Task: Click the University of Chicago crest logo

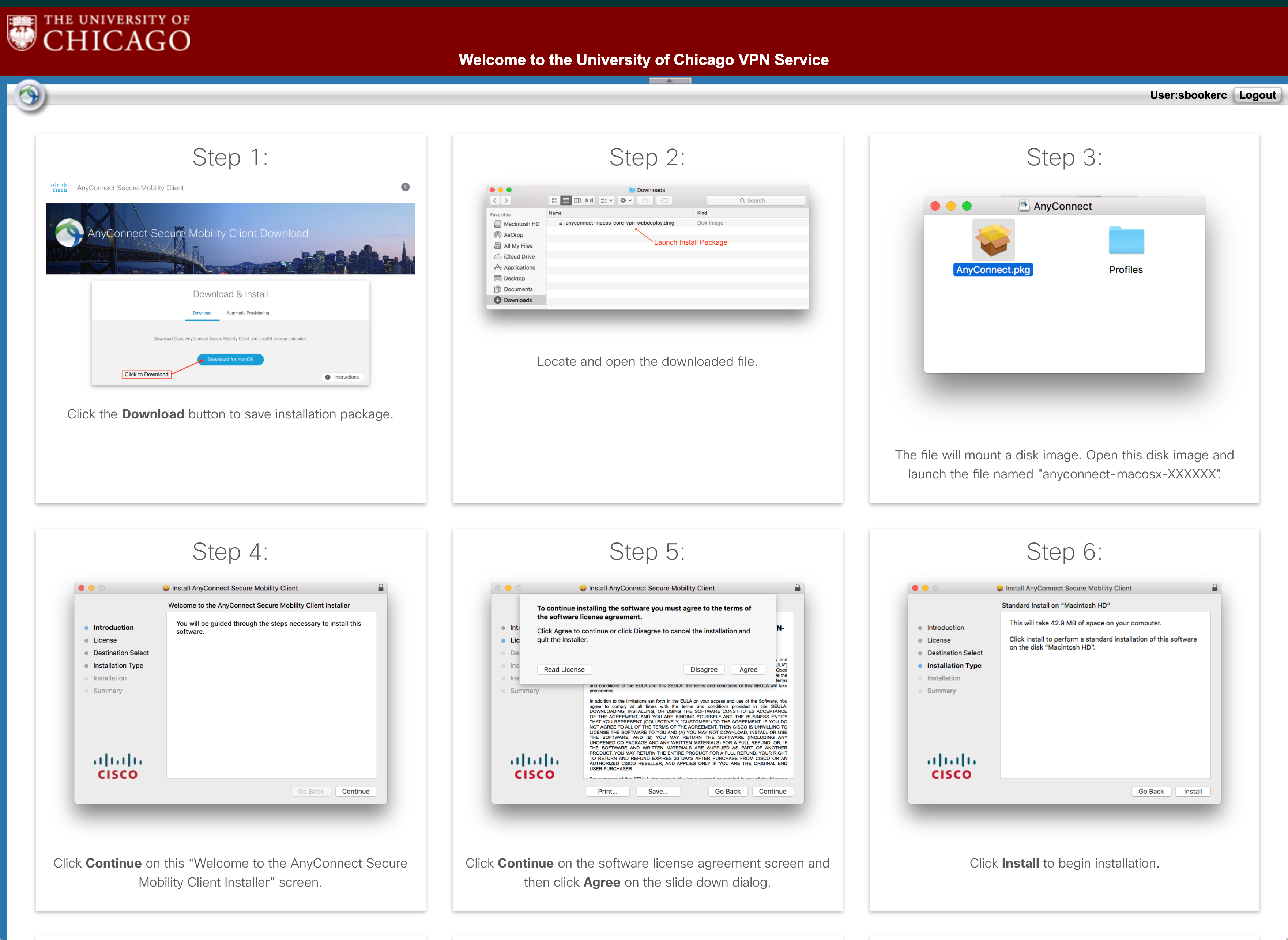Action: (x=22, y=33)
